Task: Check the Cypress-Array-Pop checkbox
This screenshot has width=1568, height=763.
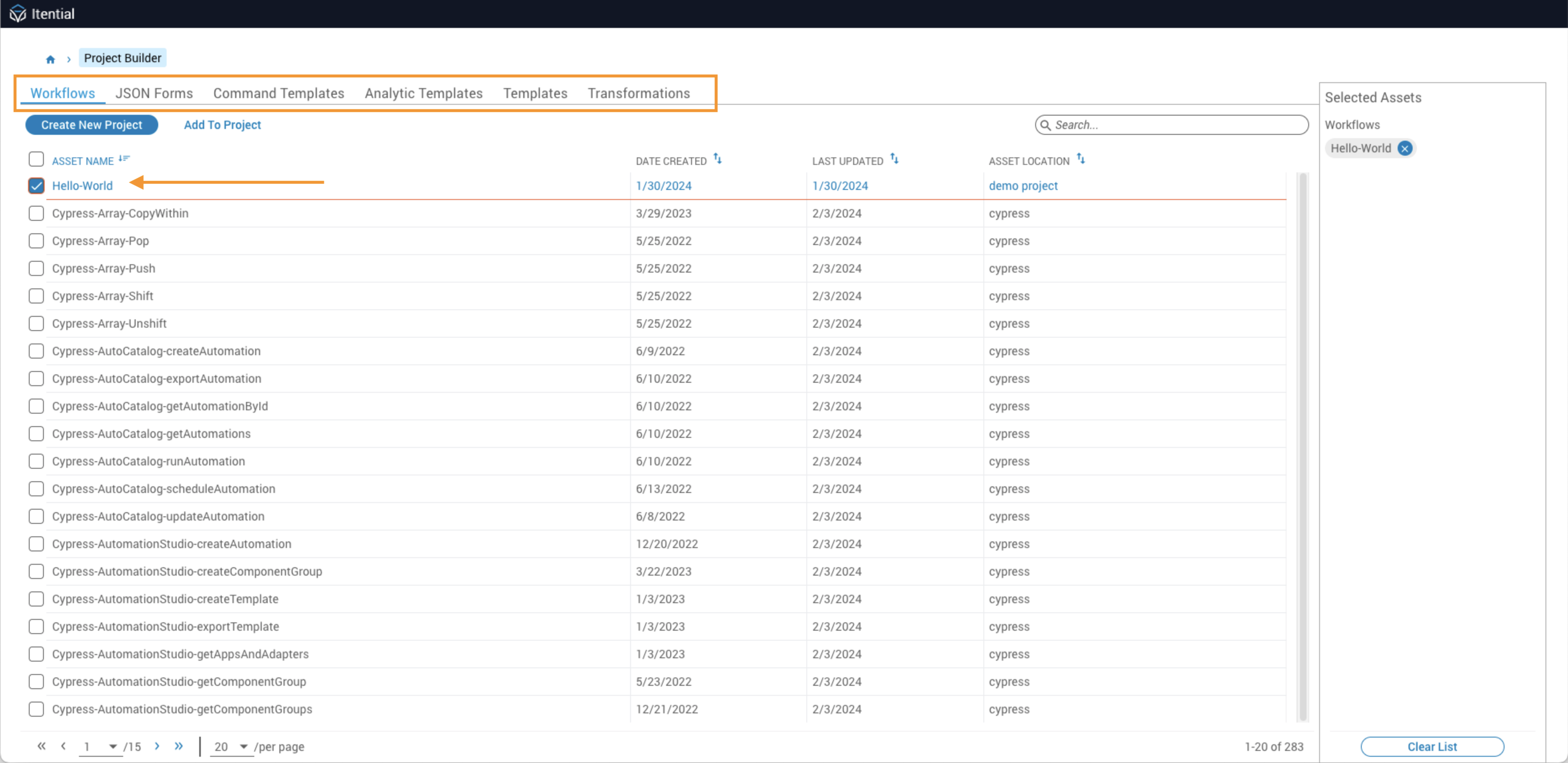Action: [x=36, y=241]
